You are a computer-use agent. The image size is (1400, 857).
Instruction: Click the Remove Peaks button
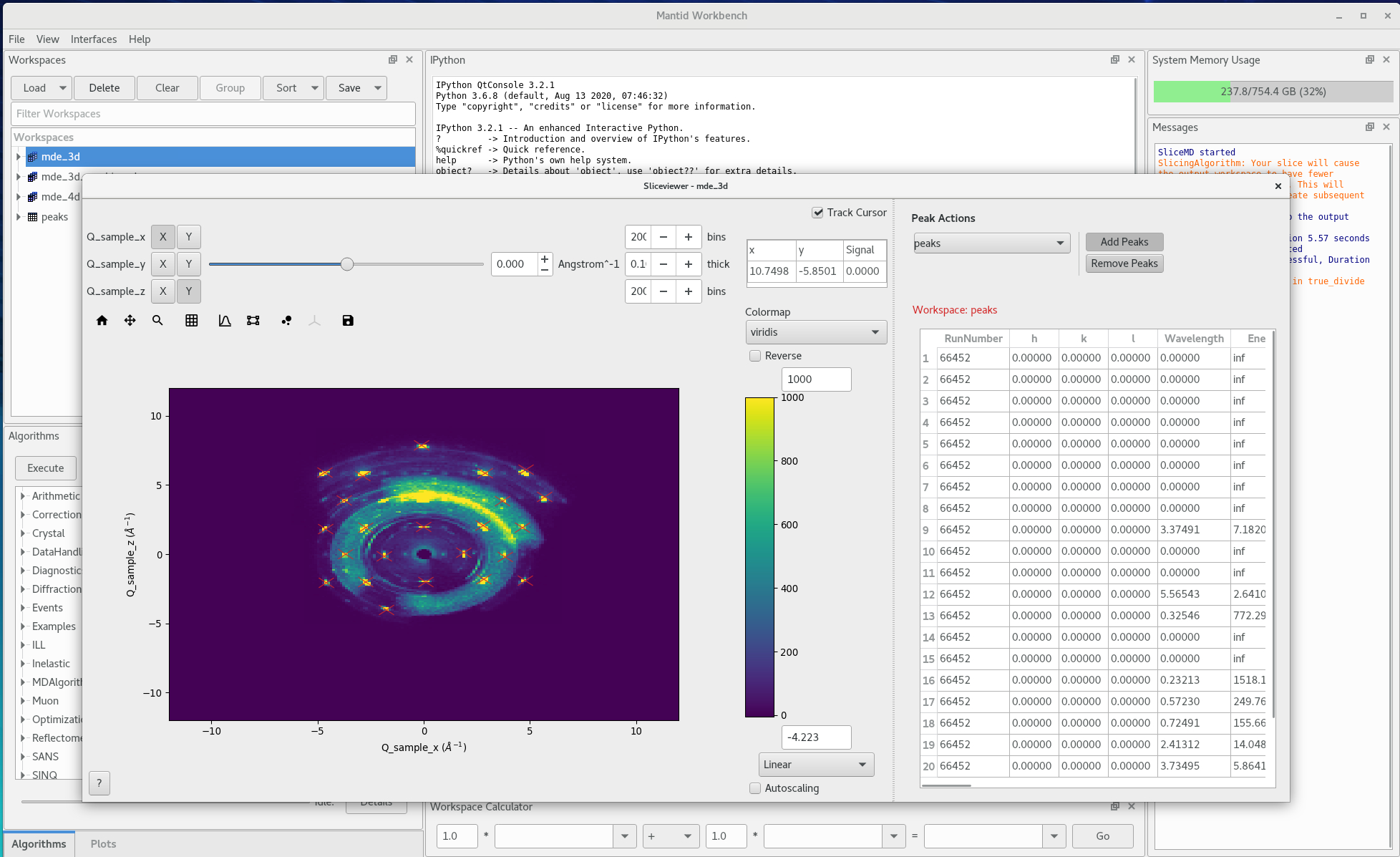1124,263
